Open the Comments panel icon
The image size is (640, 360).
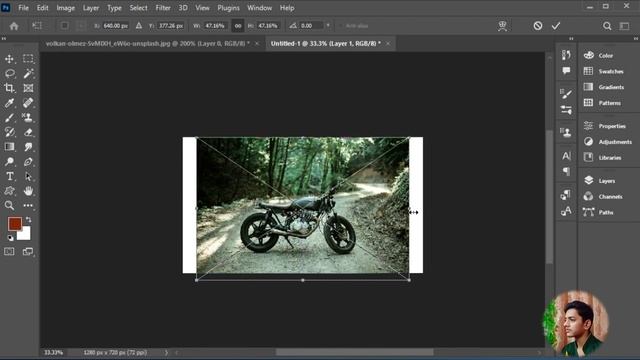(x=566, y=71)
